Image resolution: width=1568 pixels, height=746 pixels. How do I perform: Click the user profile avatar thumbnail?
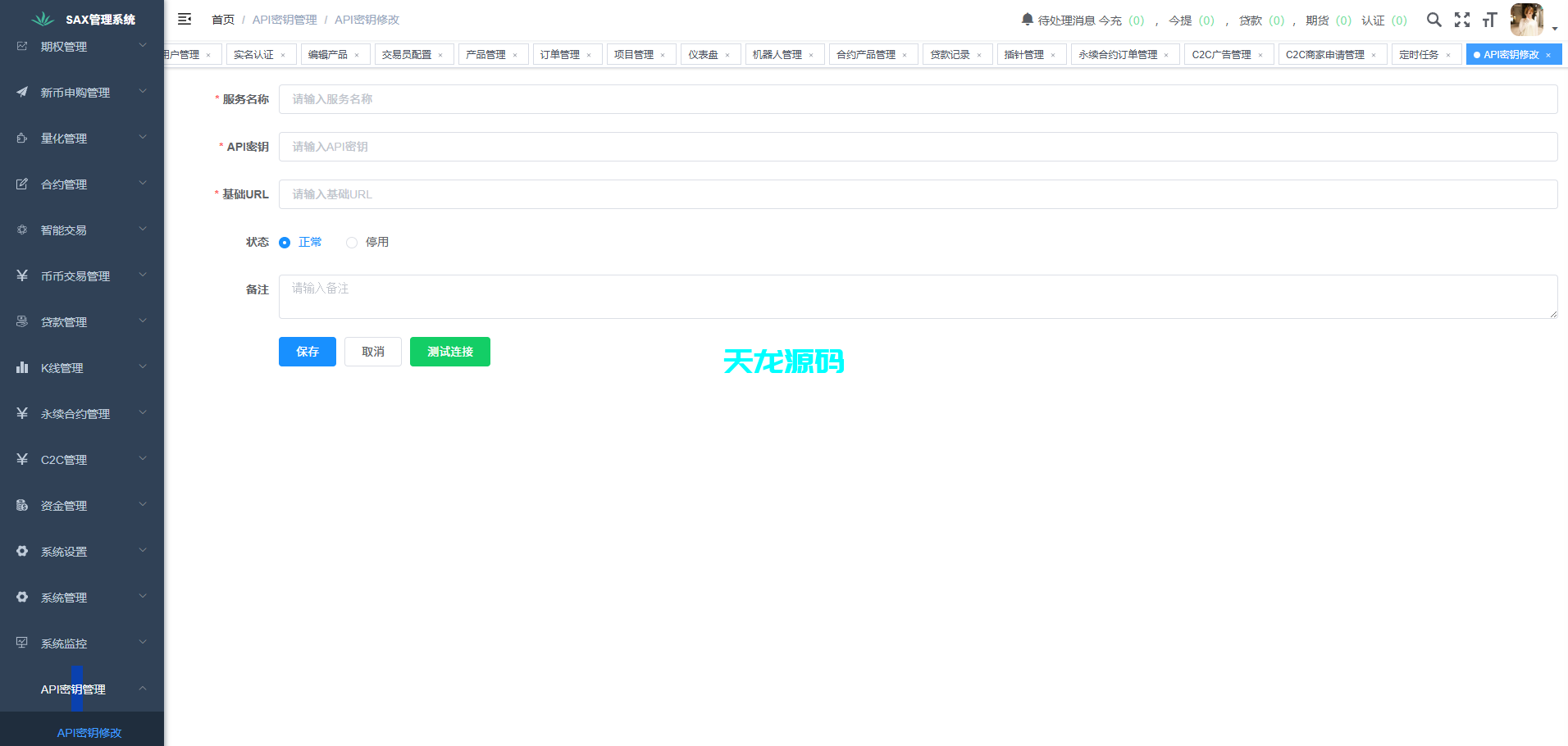[1526, 20]
